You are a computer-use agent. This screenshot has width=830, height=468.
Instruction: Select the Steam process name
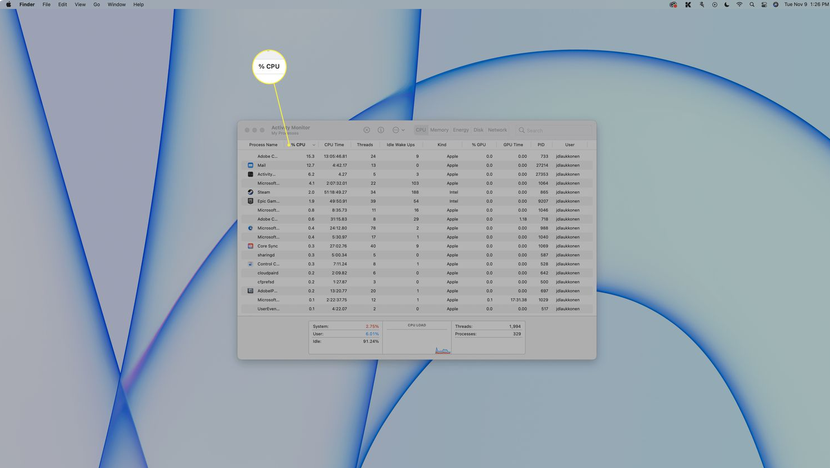click(x=264, y=192)
